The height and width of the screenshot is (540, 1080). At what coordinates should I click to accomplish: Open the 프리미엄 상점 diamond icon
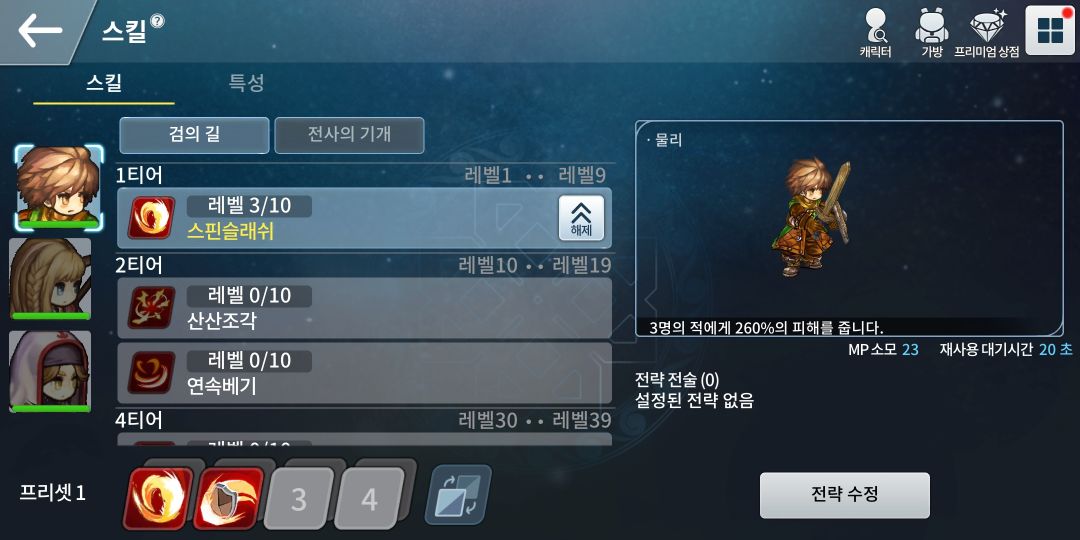tap(987, 32)
